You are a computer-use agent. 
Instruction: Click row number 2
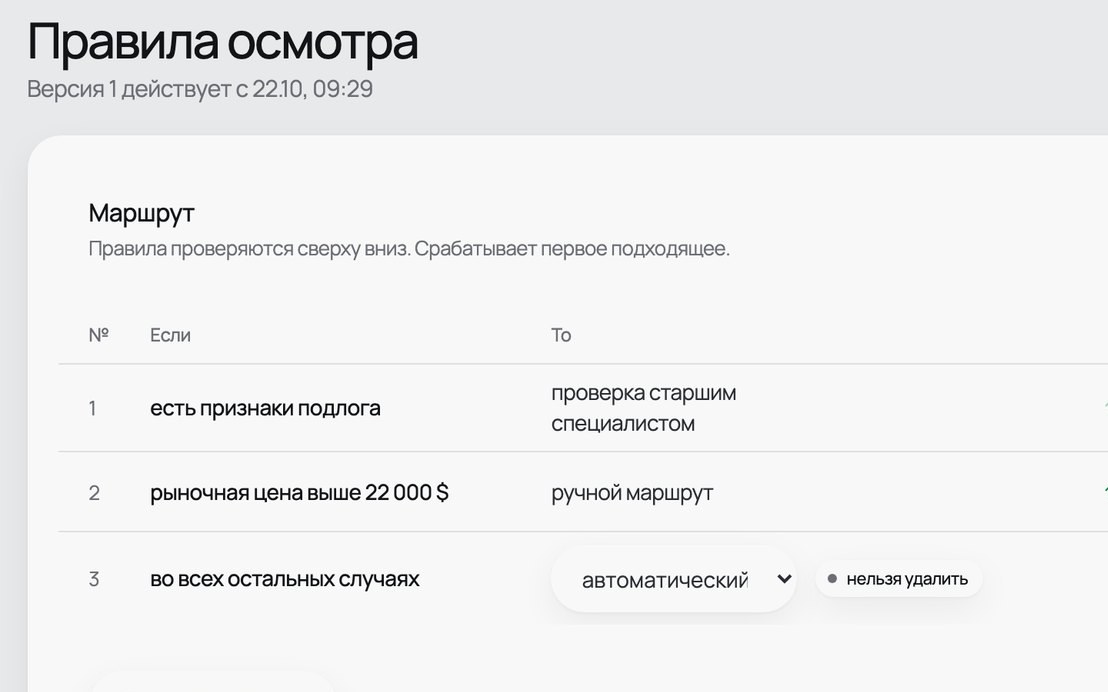coord(94,493)
